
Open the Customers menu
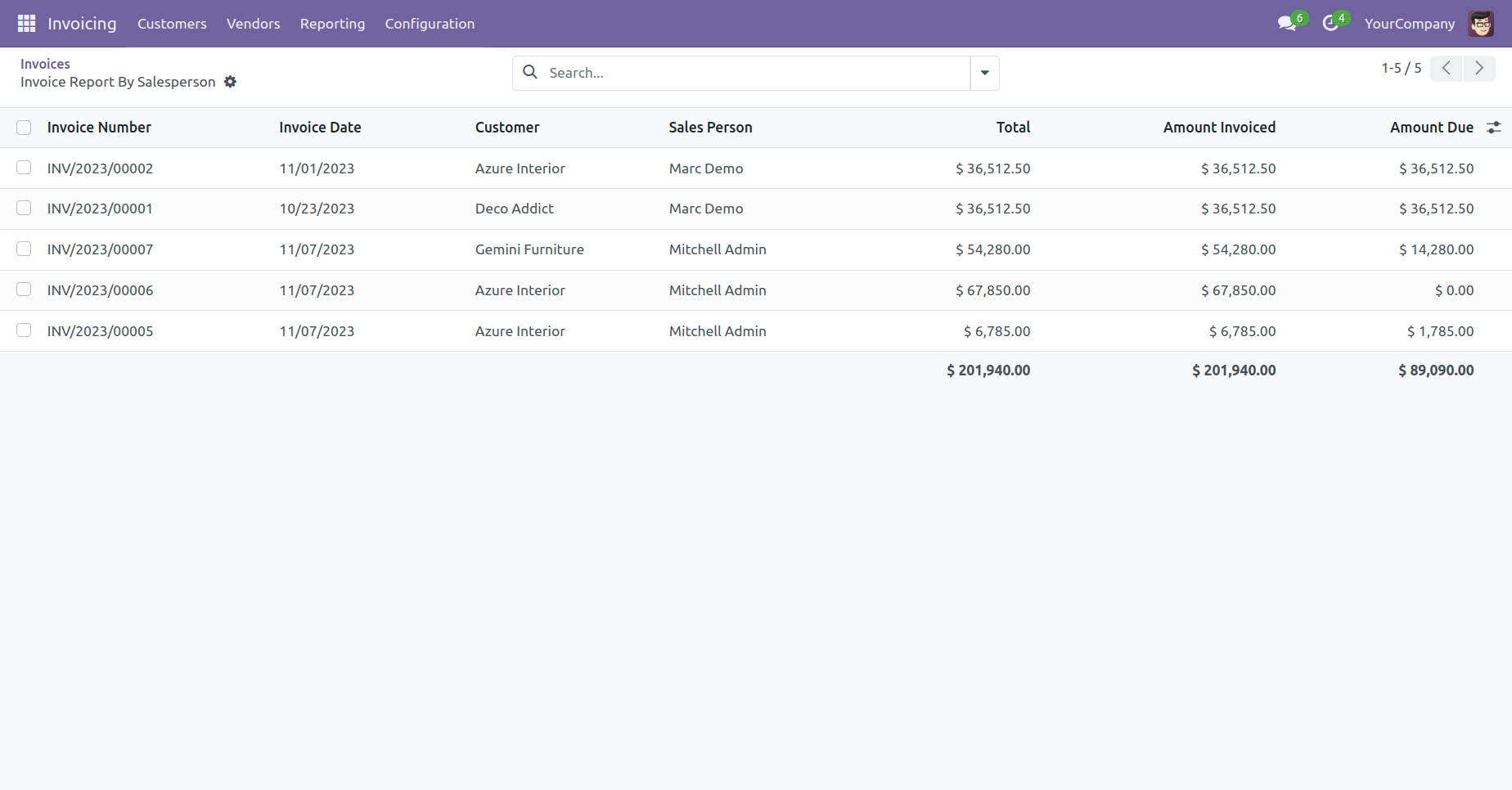pyautogui.click(x=172, y=24)
